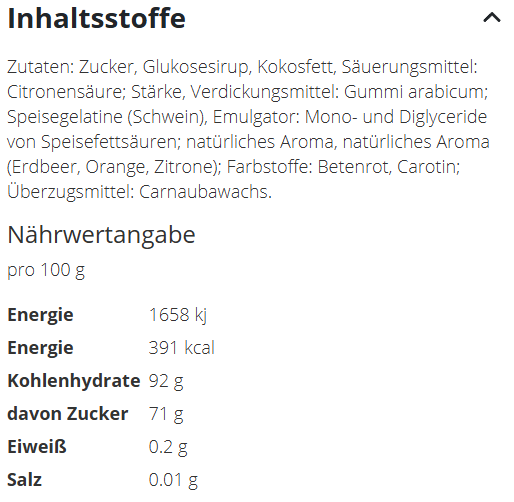Click the 'pro 100 g' label
The width and height of the screenshot is (514, 502).
point(46,270)
